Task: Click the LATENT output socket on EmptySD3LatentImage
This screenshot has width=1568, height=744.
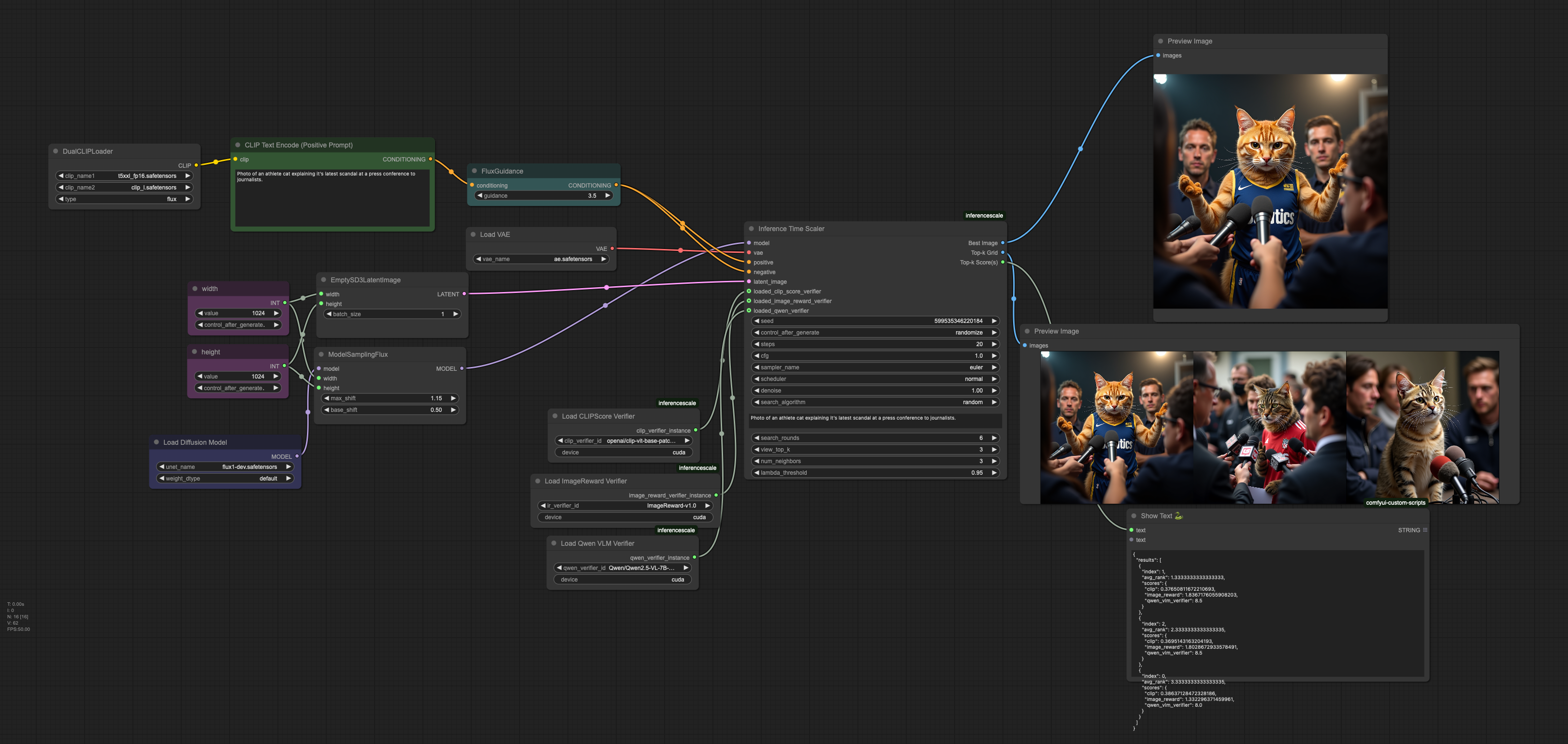Action: 464,294
